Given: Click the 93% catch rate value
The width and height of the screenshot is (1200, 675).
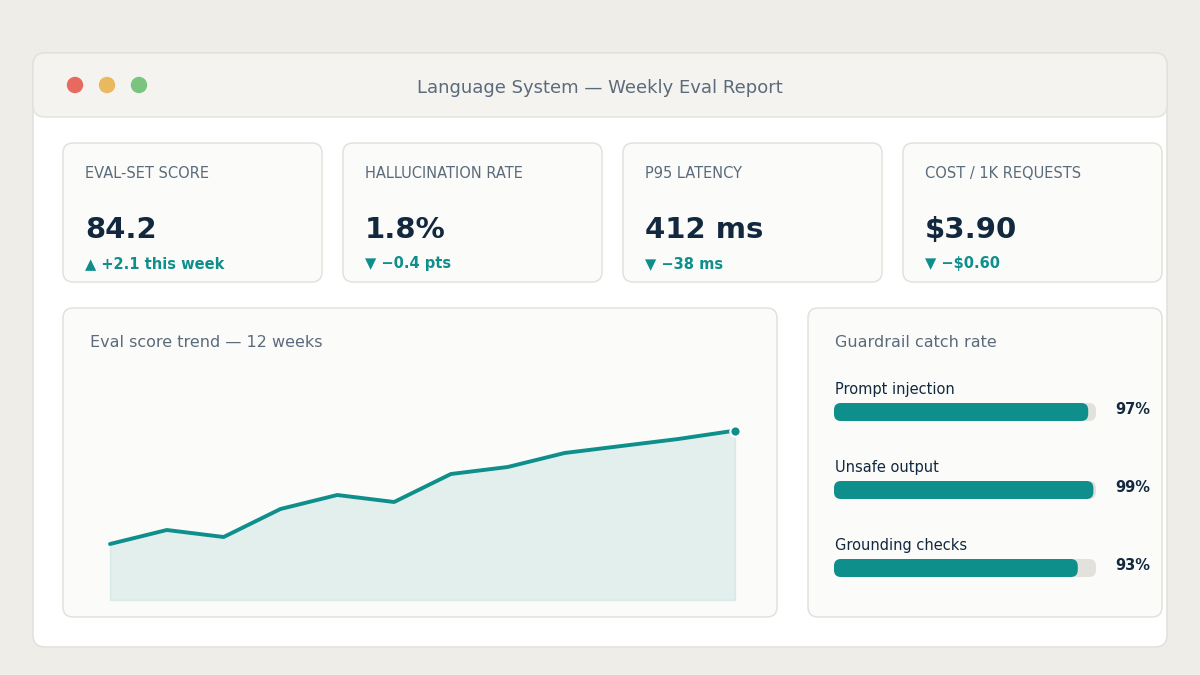Looking at the screenshot, I should (1132, 565).
